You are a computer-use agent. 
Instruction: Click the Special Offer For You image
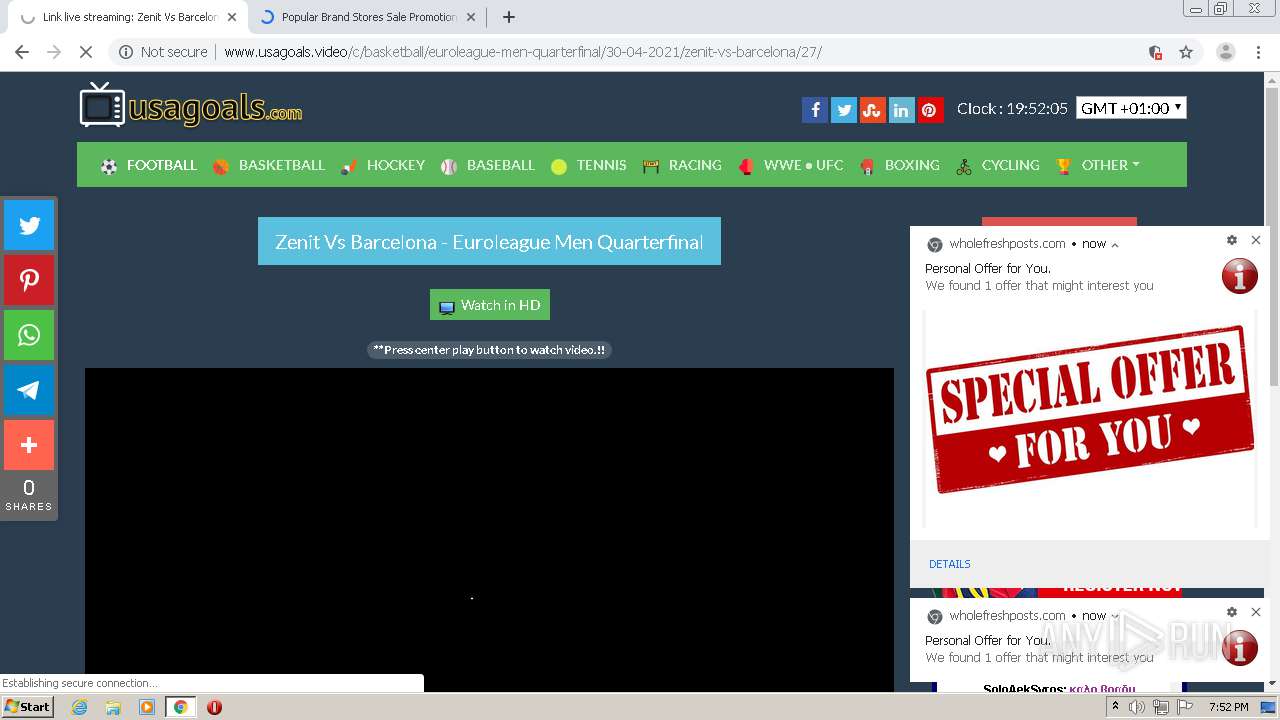(x=1090, y=418)
